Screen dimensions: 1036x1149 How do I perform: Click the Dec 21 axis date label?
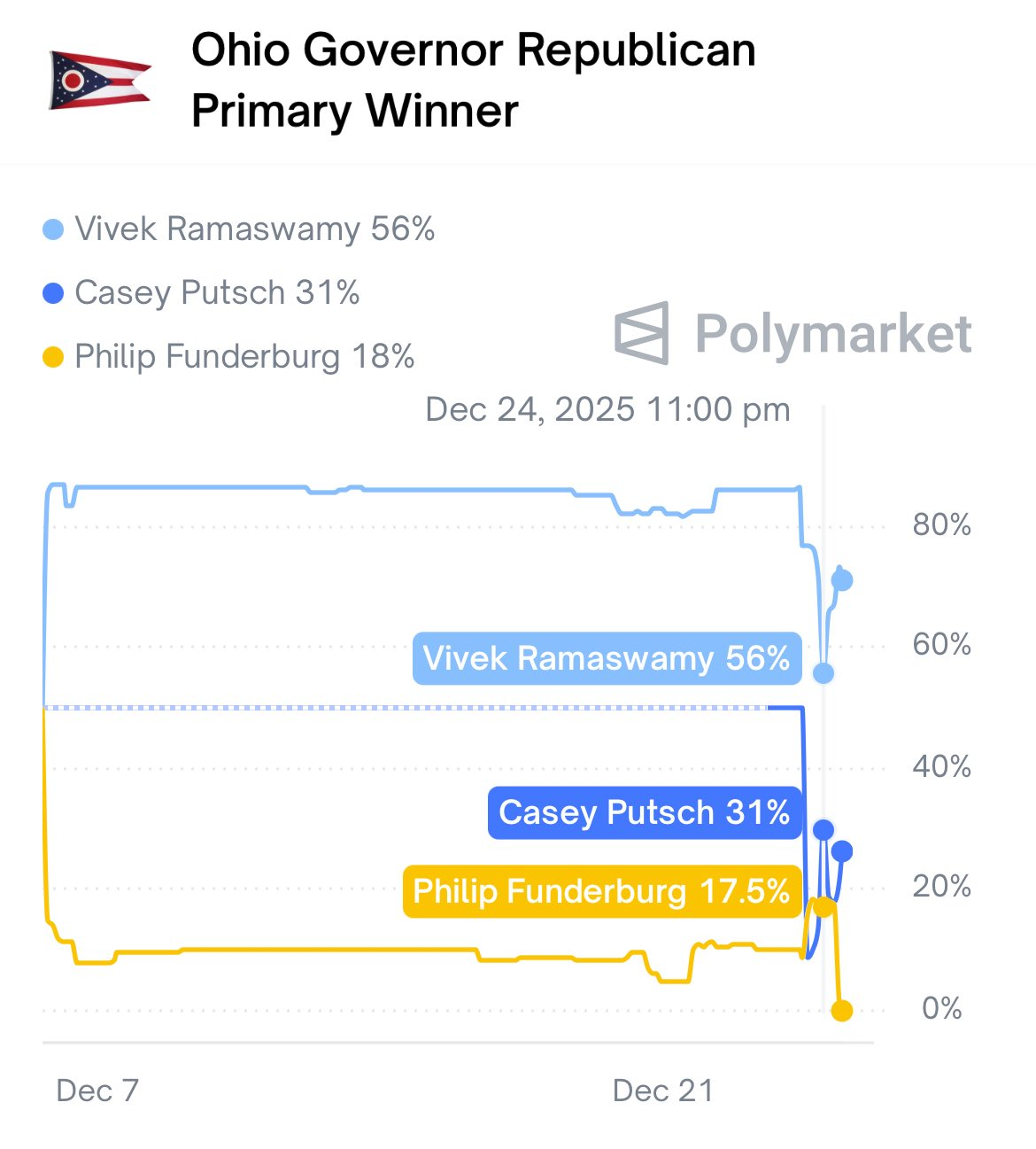(662, 1091)
